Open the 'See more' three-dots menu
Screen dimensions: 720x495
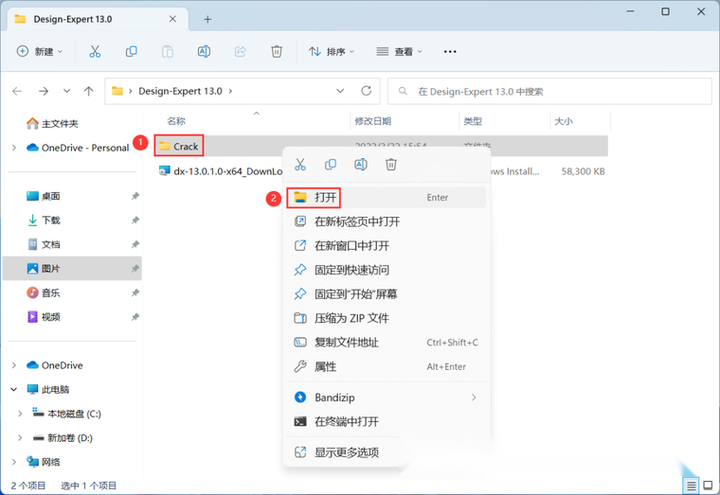[450, 51]
